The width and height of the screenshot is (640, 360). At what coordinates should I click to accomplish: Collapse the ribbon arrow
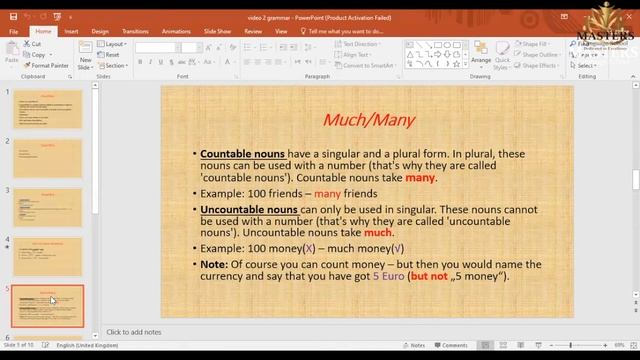[x=633, y=76]
